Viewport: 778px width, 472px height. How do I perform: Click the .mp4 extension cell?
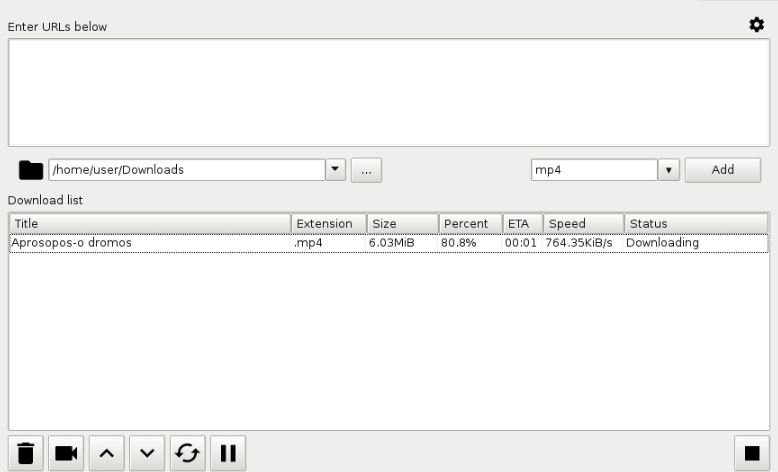(308, 243)
